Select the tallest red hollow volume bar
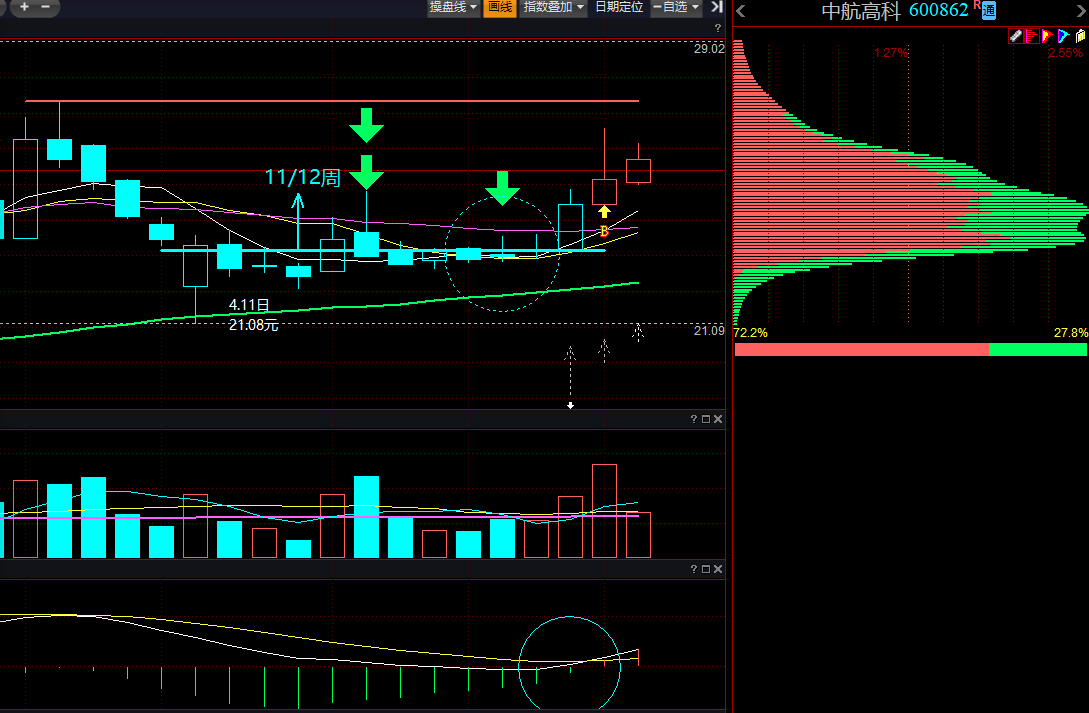This screenshot has width=1089, height=713. (604, 511)
